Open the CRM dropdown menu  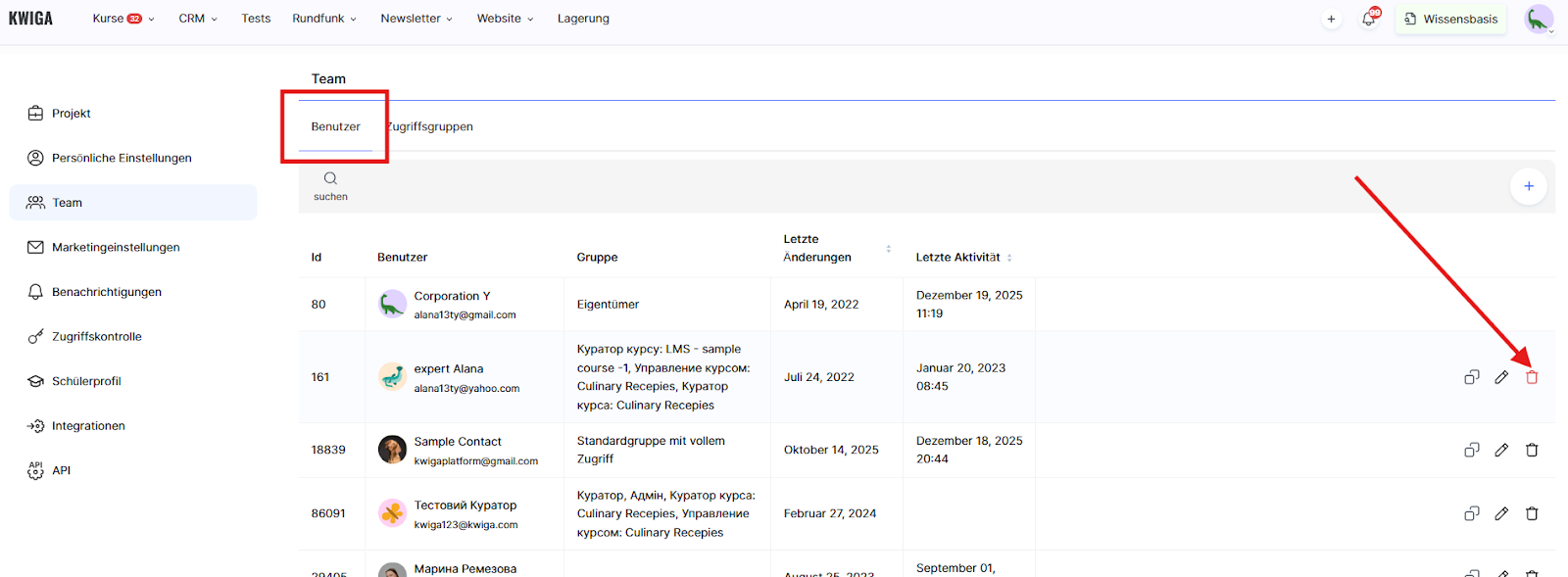pos(198,19)
